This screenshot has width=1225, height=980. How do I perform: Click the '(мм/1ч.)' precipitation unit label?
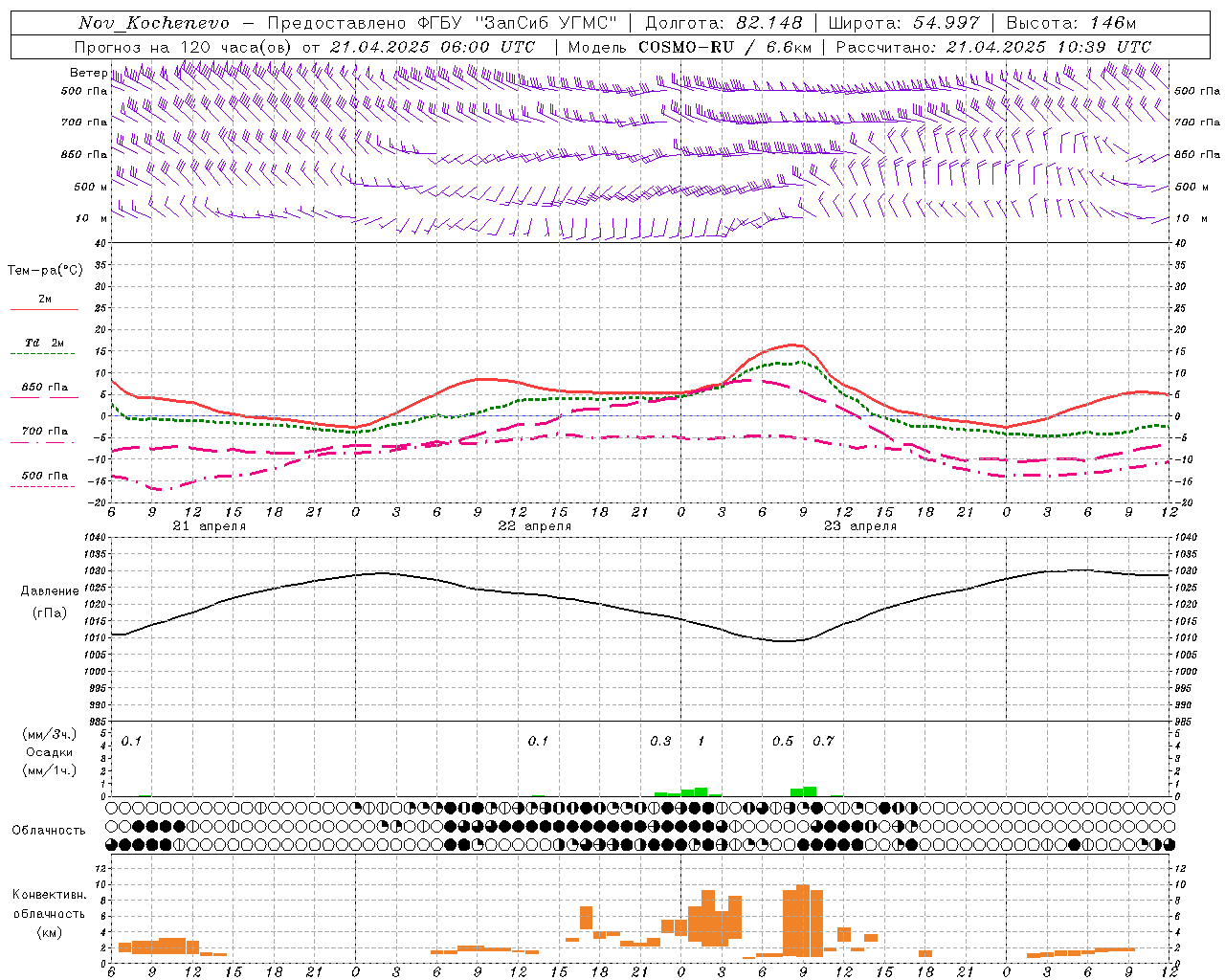coord(50,769)
